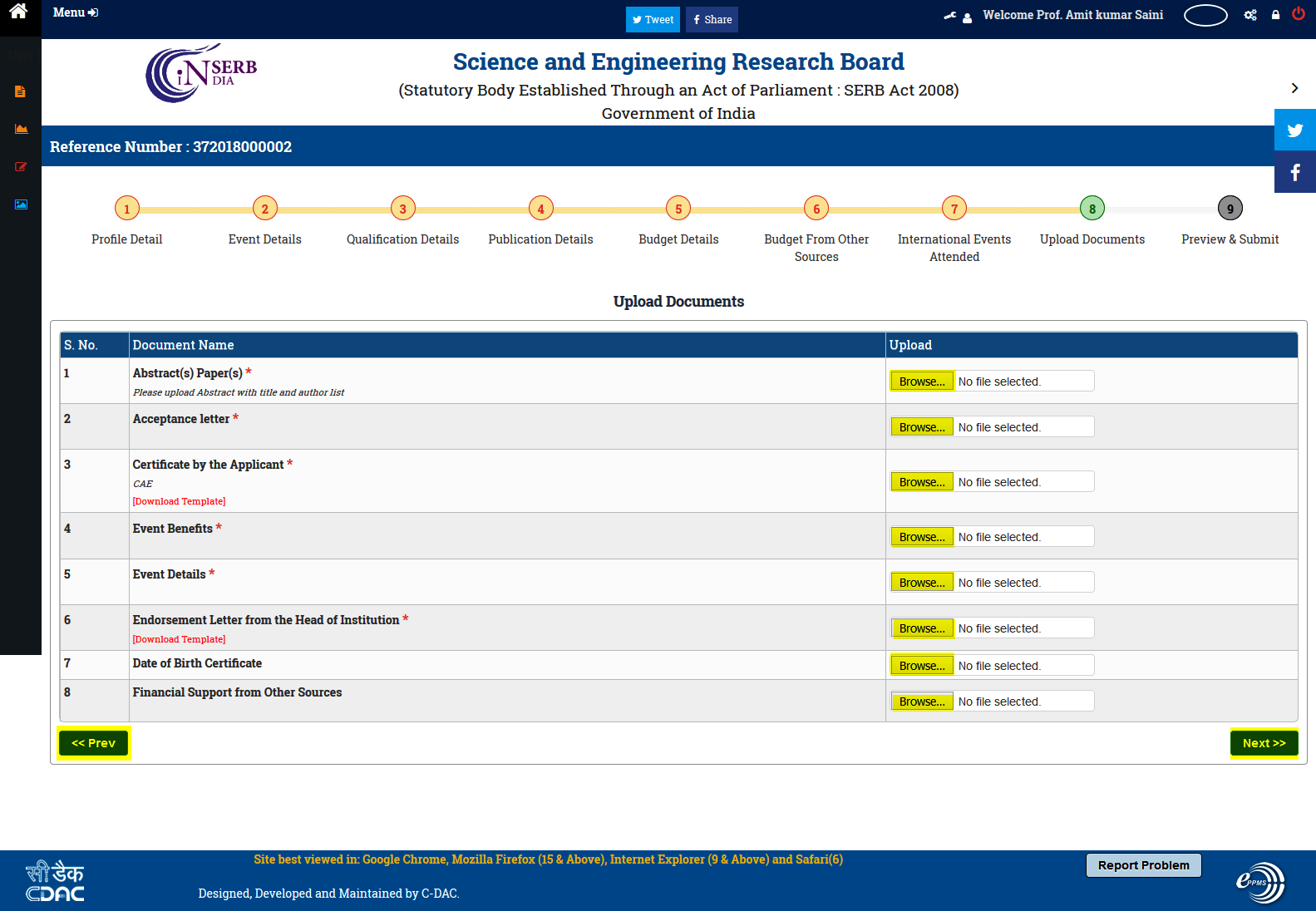Click the << Prev button

tap(93, 743)
